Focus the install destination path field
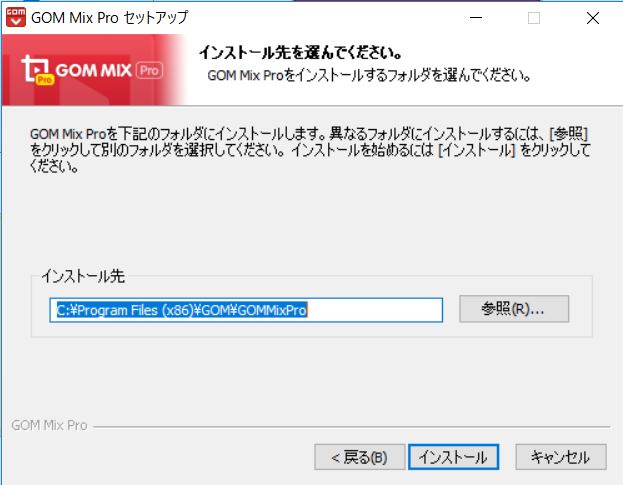Screen dimensions: 623x485 [x=246, y=310]
